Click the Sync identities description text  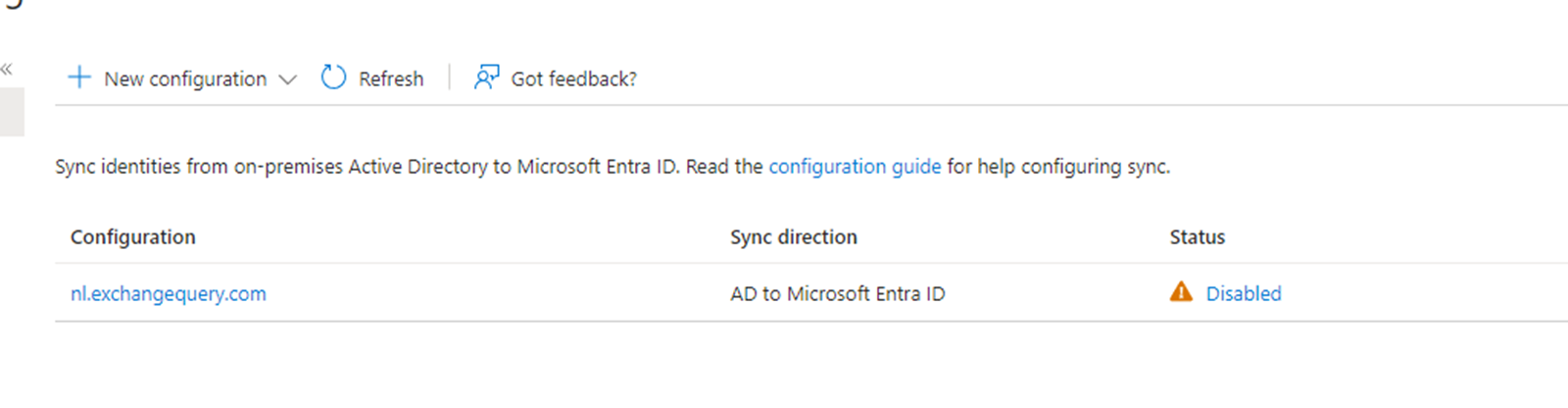392,167
